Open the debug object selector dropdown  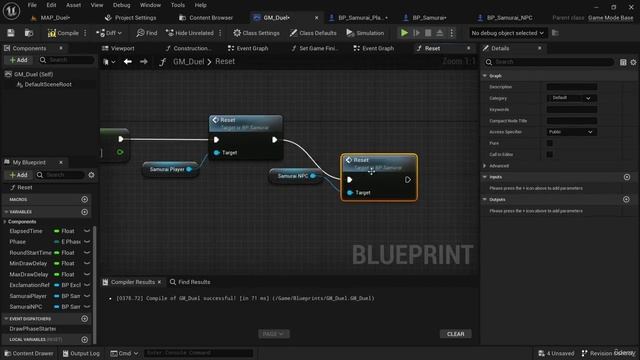(x=507, y=33)
